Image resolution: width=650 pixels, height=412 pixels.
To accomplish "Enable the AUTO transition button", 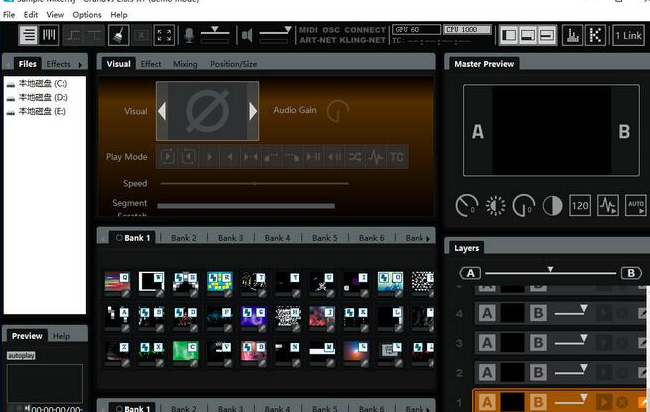I will tap(635, 205).
